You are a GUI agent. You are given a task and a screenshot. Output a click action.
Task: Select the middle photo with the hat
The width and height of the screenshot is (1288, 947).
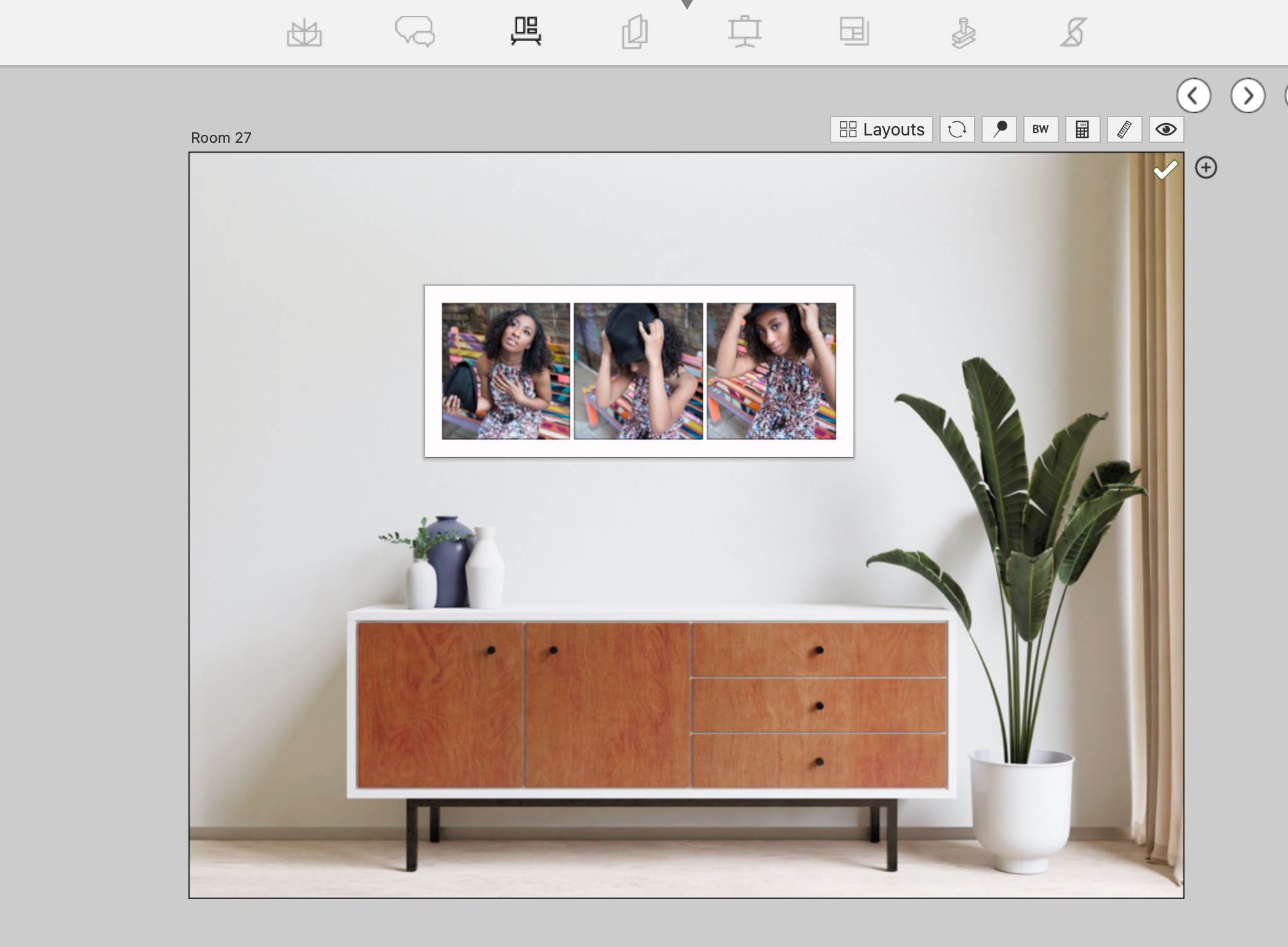(638, 371)
